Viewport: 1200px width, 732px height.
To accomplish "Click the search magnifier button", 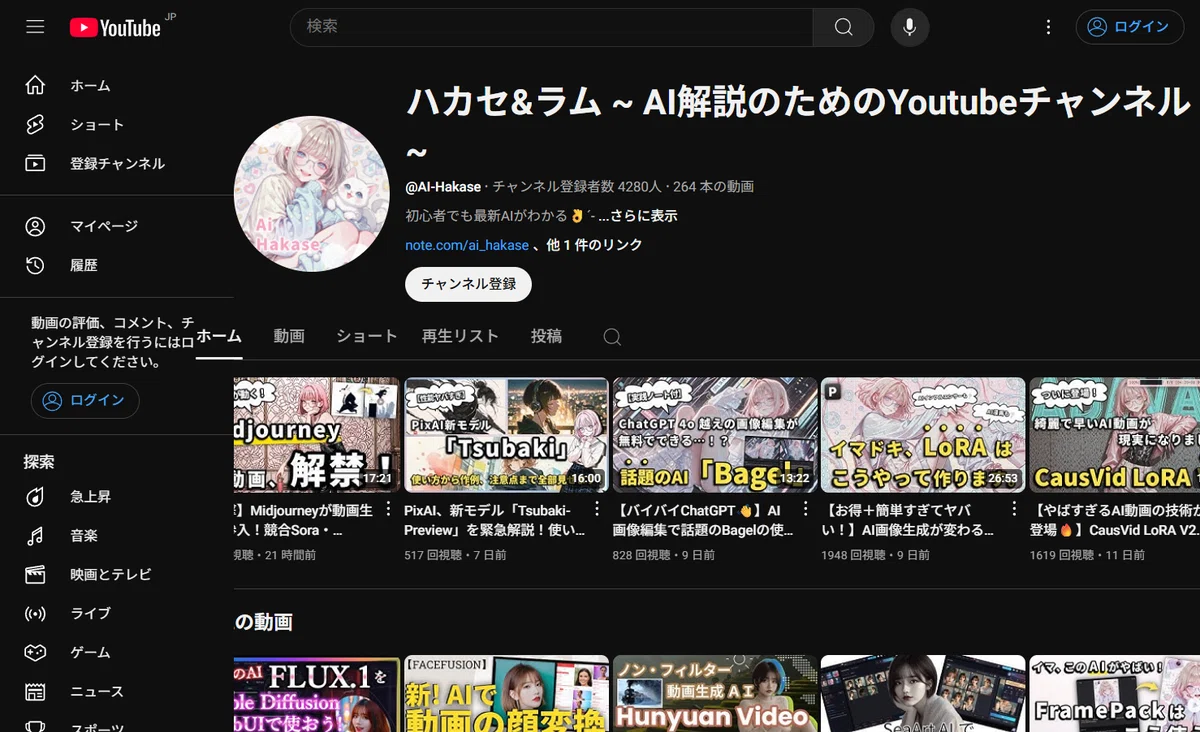I will click(843, 27).
